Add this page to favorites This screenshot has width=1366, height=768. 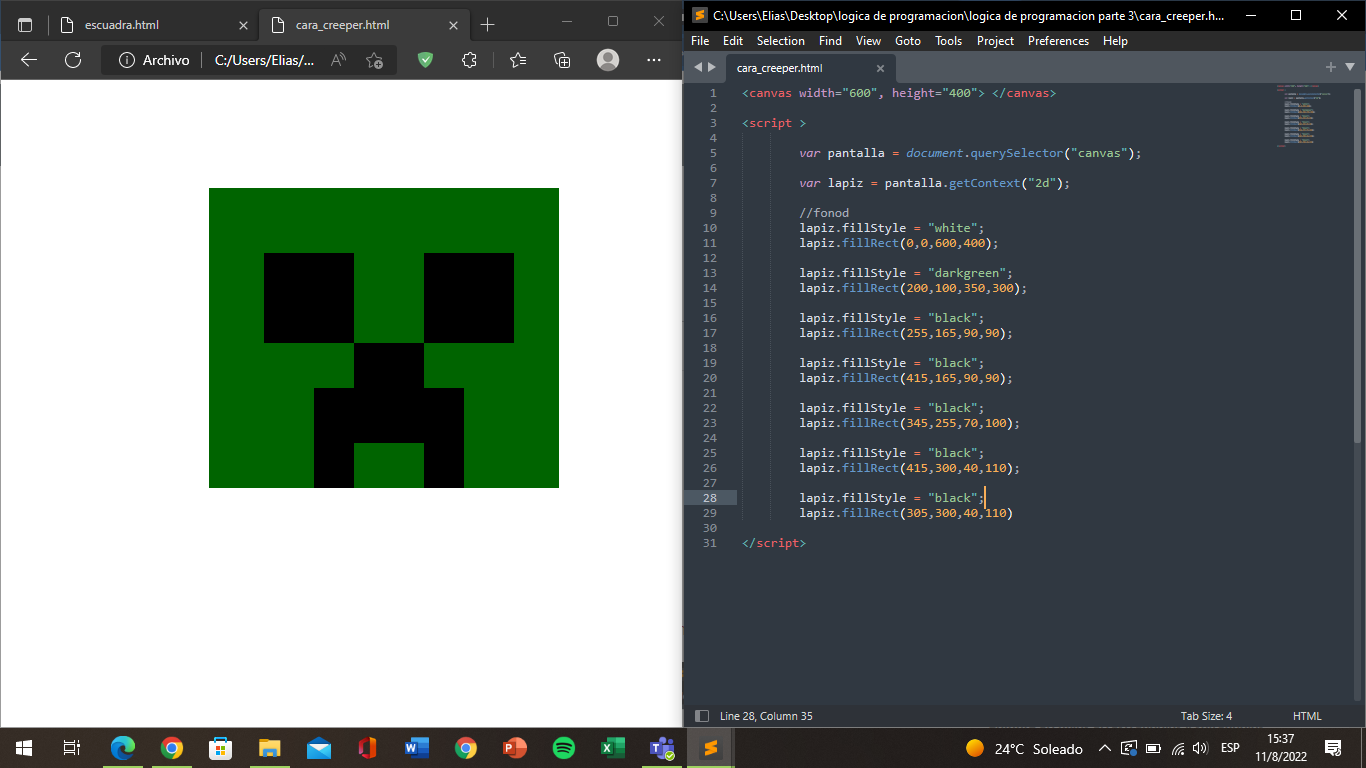(x=374, y=60)
